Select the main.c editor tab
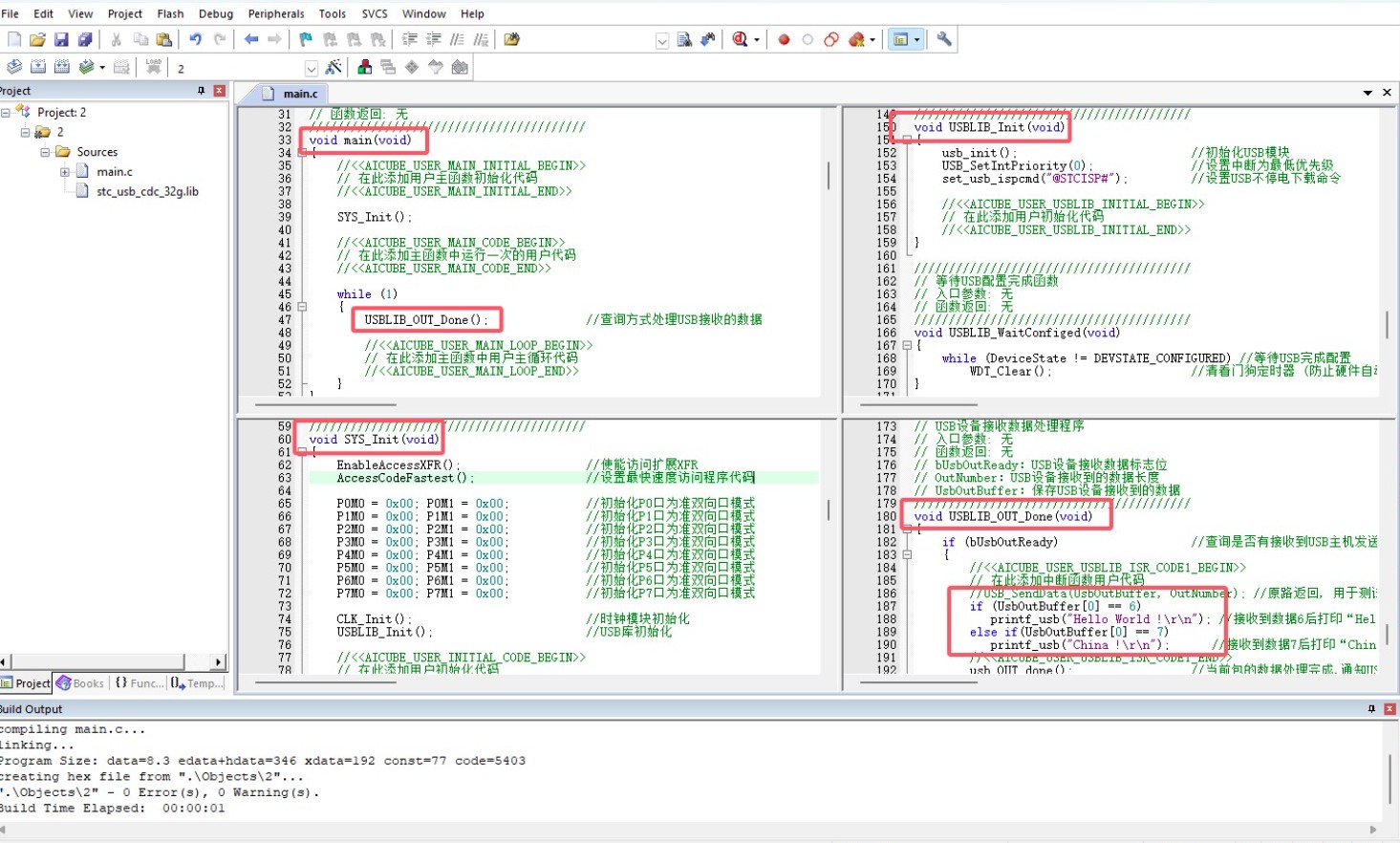This screenshot has height=843, width=1400. [x=291, y=94]
